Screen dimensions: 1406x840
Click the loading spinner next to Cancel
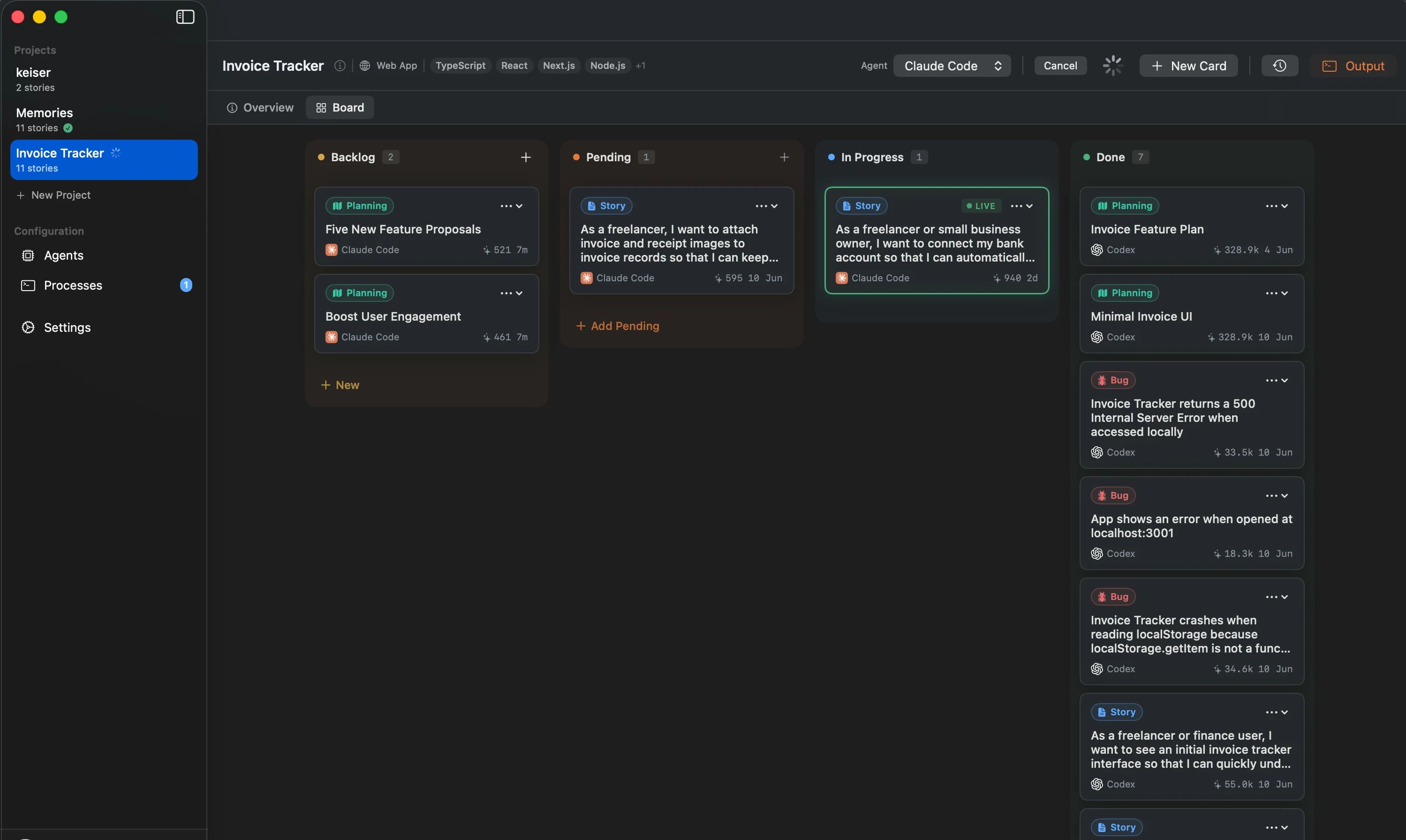click(1113, 66)
